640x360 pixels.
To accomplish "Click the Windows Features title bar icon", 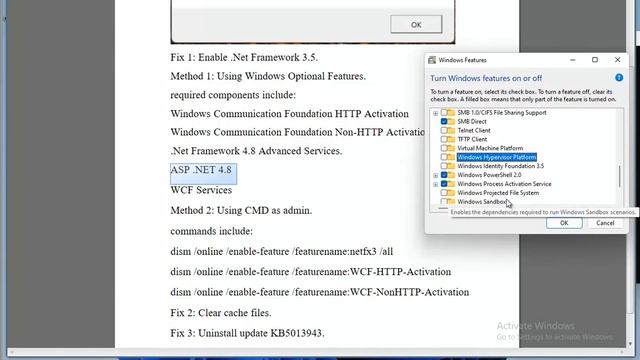I will [432, 60].
